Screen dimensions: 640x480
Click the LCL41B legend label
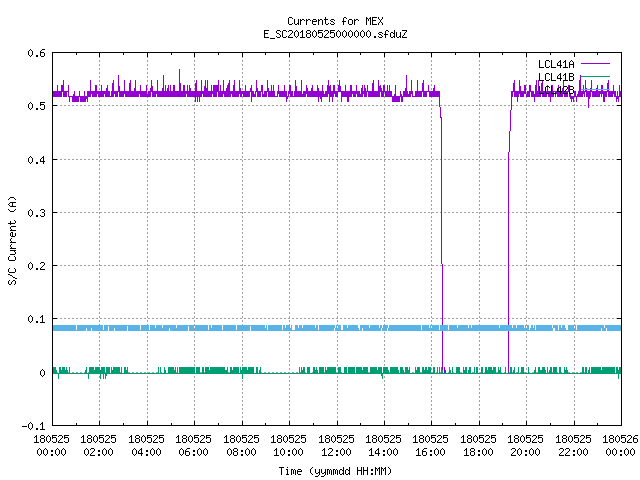tap(556, 77)
